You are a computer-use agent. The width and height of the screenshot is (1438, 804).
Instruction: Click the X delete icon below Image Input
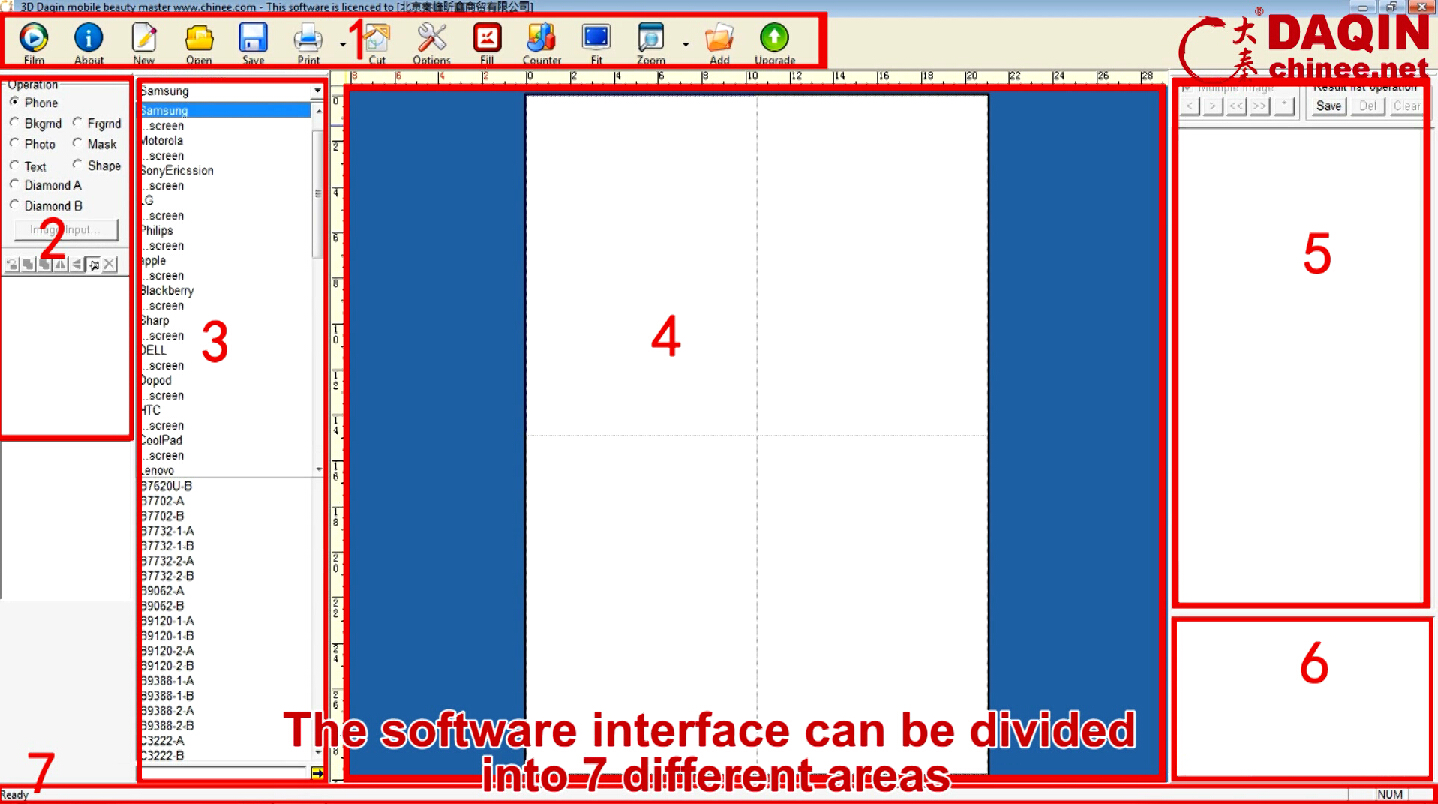tap(110, 265)
